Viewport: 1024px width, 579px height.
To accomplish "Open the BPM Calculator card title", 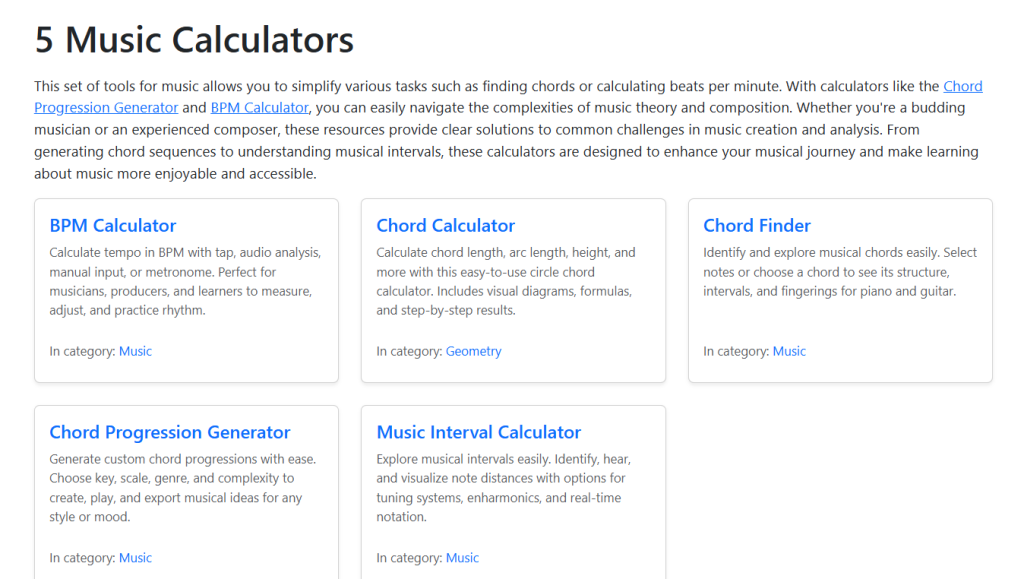I will pyautogui.click(x=113, y=226).
